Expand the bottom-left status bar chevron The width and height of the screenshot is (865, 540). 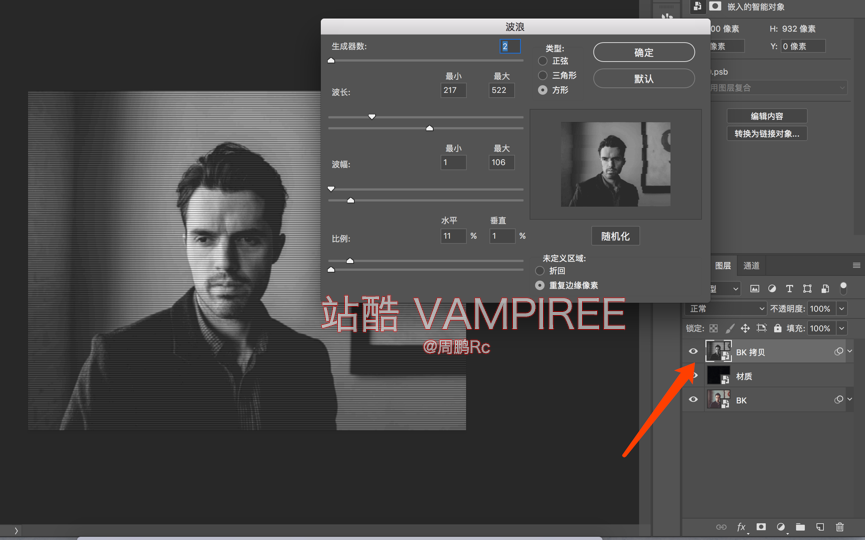(16, 531)
